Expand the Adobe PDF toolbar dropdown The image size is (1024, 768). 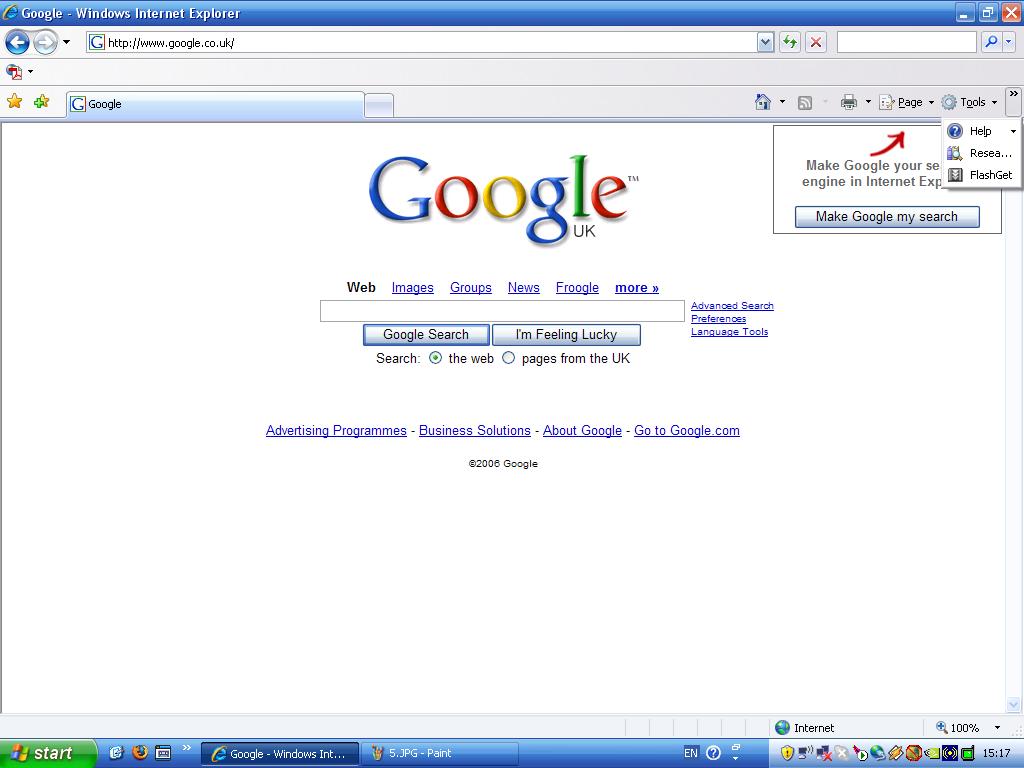pyautogui.click(x=30, y=71)
